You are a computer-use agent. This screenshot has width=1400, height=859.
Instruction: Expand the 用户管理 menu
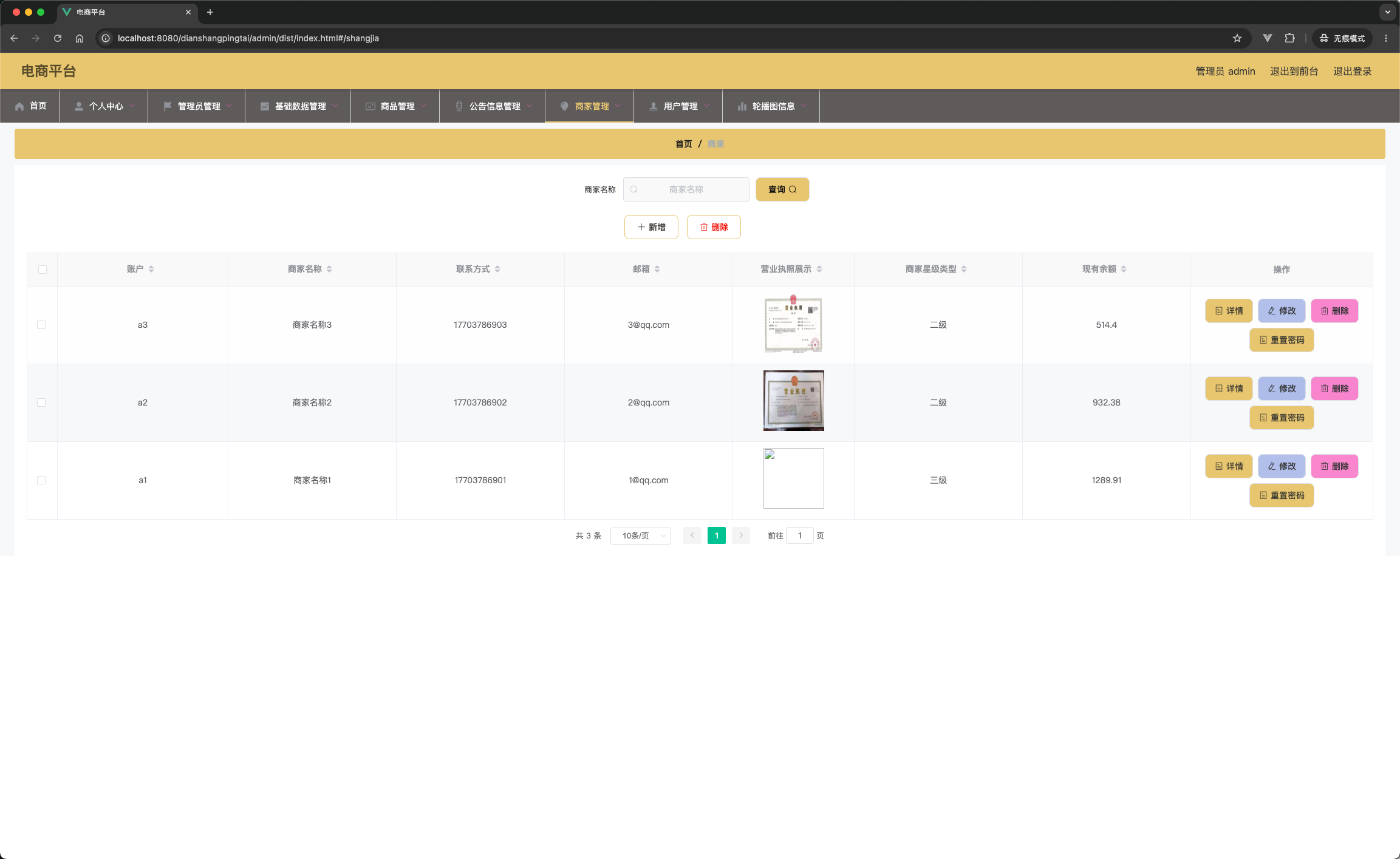point(678,106)
